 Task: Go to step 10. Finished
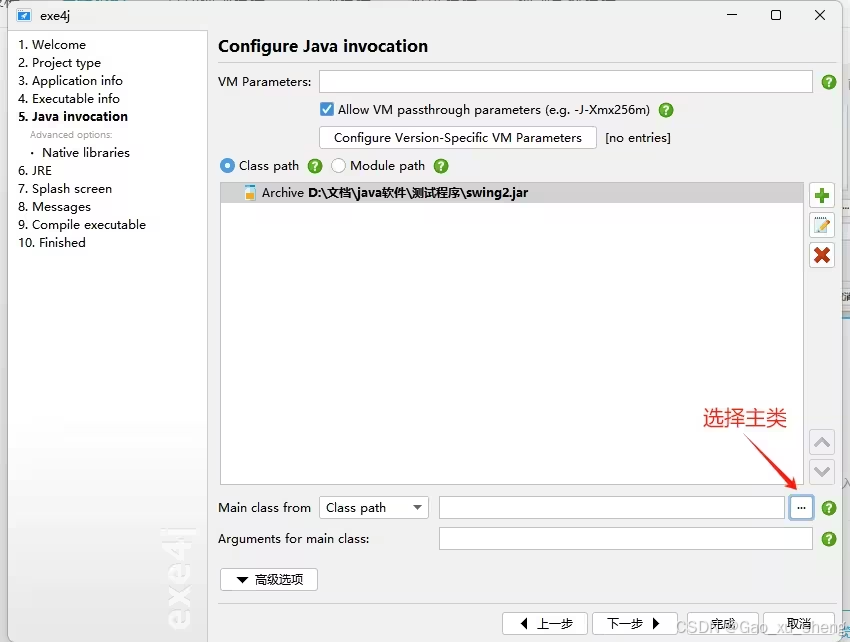click(x=52, y=242)
